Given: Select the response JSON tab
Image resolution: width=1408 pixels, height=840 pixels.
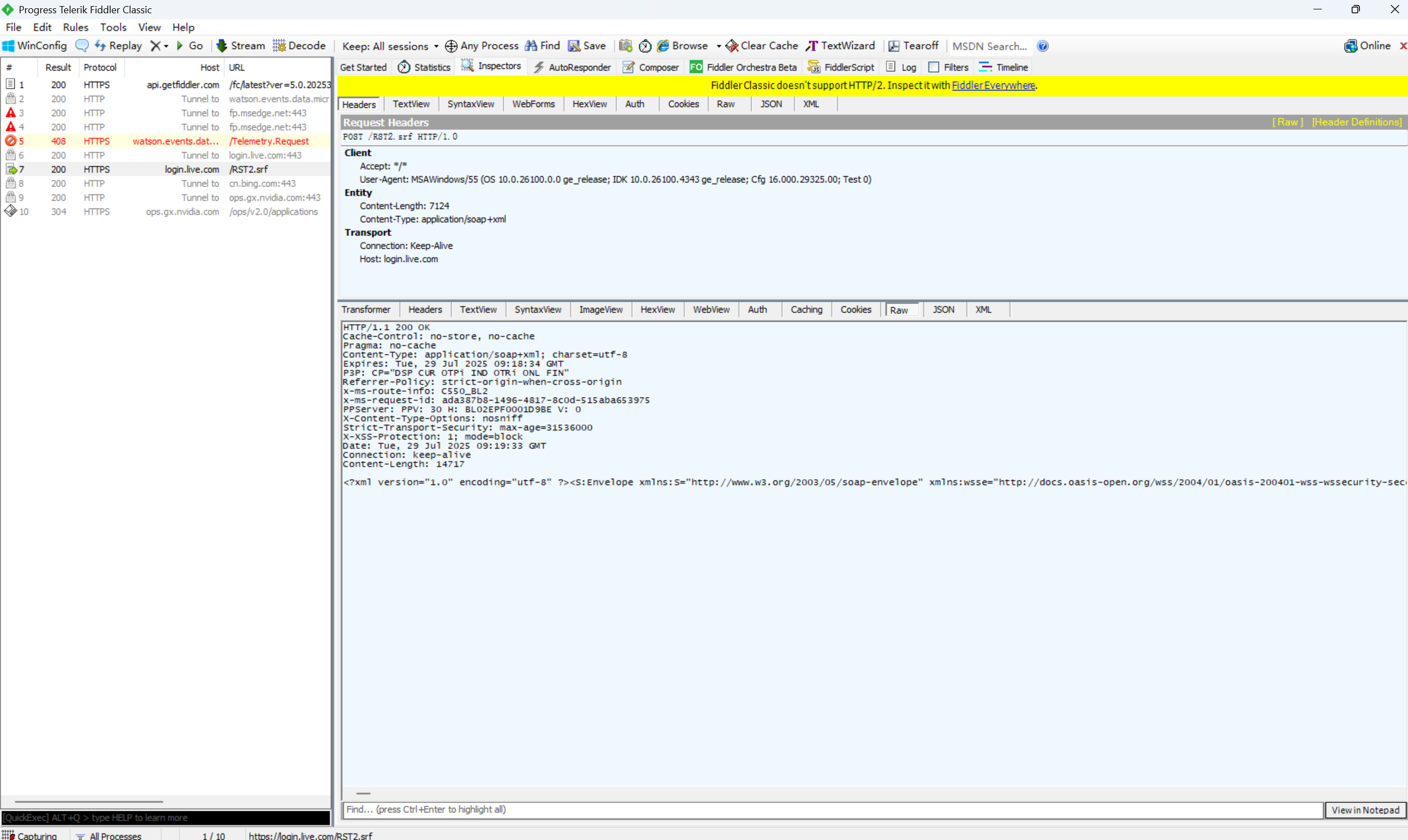Looking at the screenshot, I should (943, 309).
